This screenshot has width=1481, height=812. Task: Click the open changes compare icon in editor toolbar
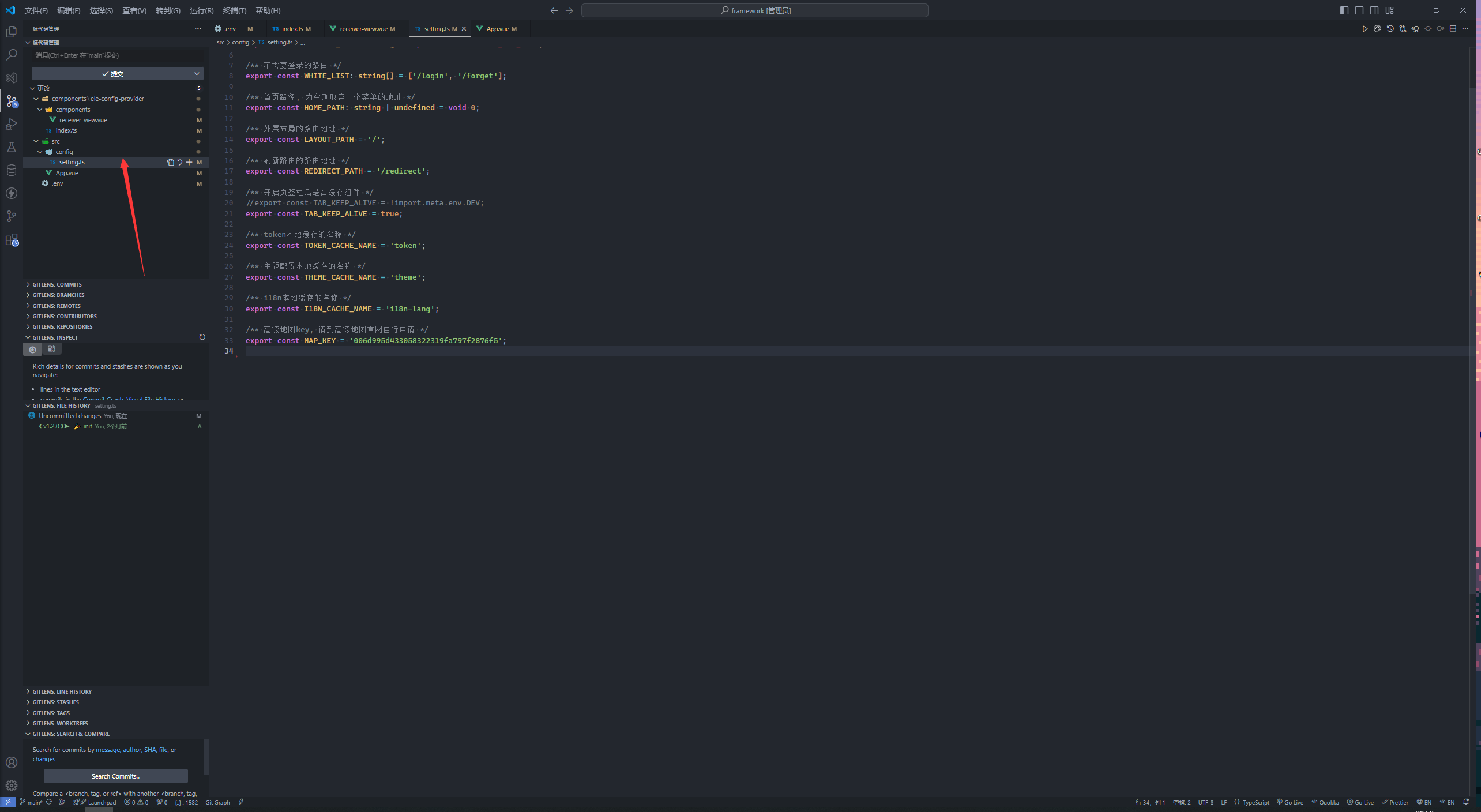[x=1403, y=29]
